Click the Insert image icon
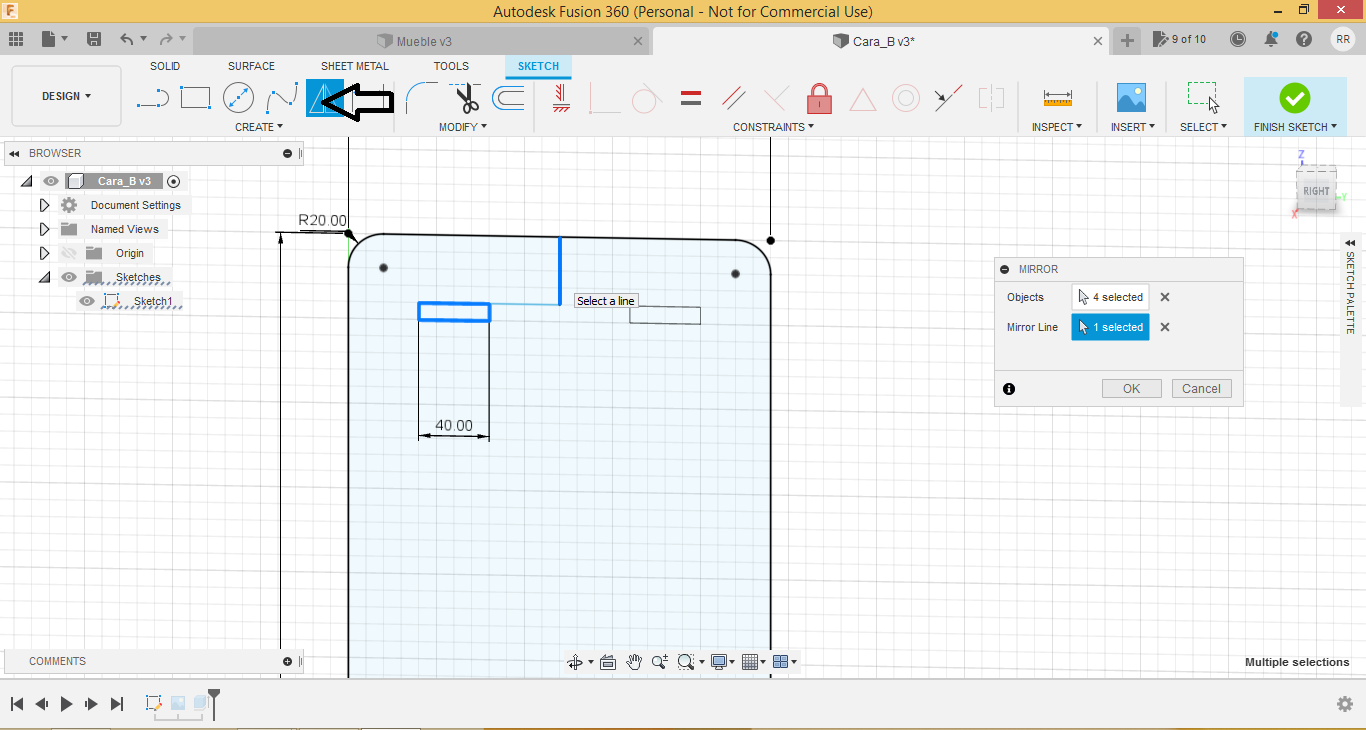Image resolution: width=1366 pixels, height=730 pixels. 1131,98
